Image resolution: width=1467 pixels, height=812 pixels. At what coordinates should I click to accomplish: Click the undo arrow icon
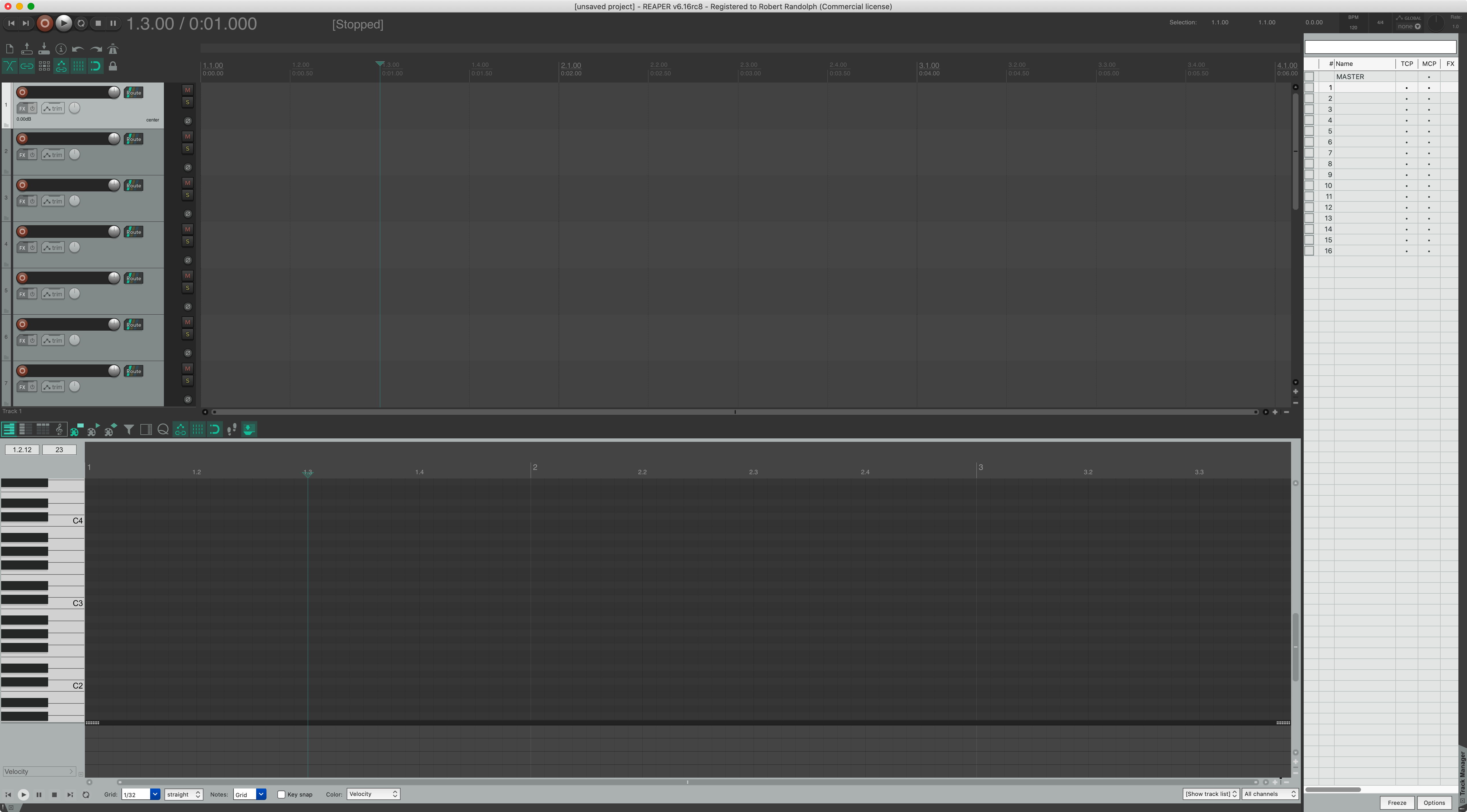(78, 49)
